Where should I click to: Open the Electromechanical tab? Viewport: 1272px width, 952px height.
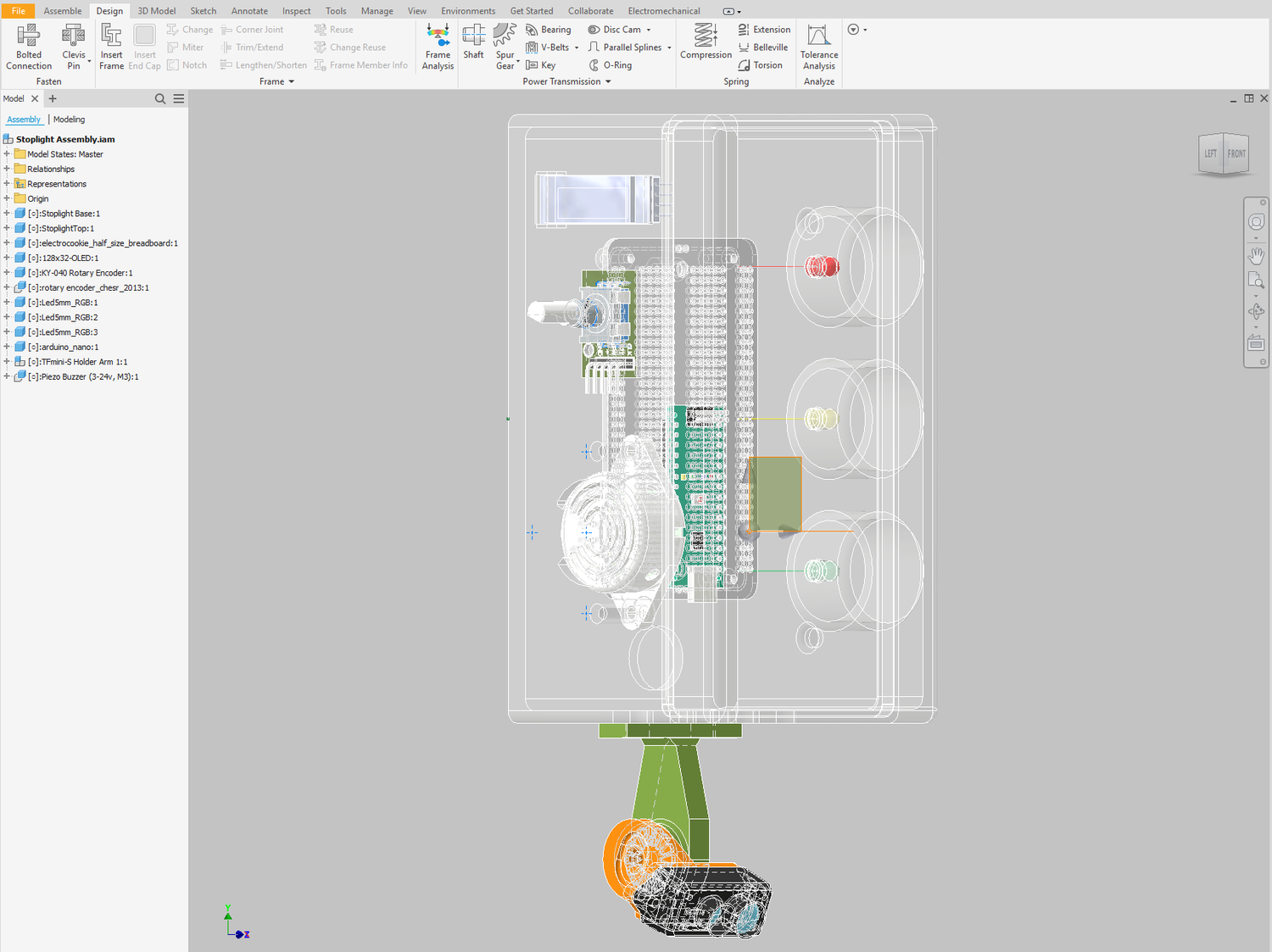tap(664, 11)
